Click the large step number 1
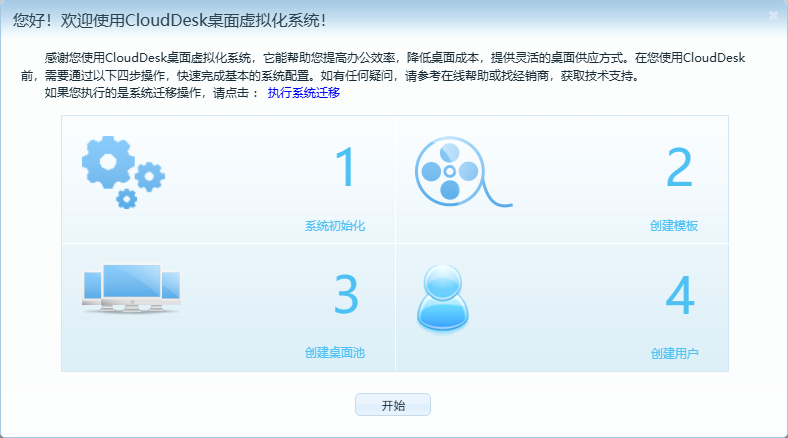The height and width of the screenshot is (438, 788). (346, 167)
